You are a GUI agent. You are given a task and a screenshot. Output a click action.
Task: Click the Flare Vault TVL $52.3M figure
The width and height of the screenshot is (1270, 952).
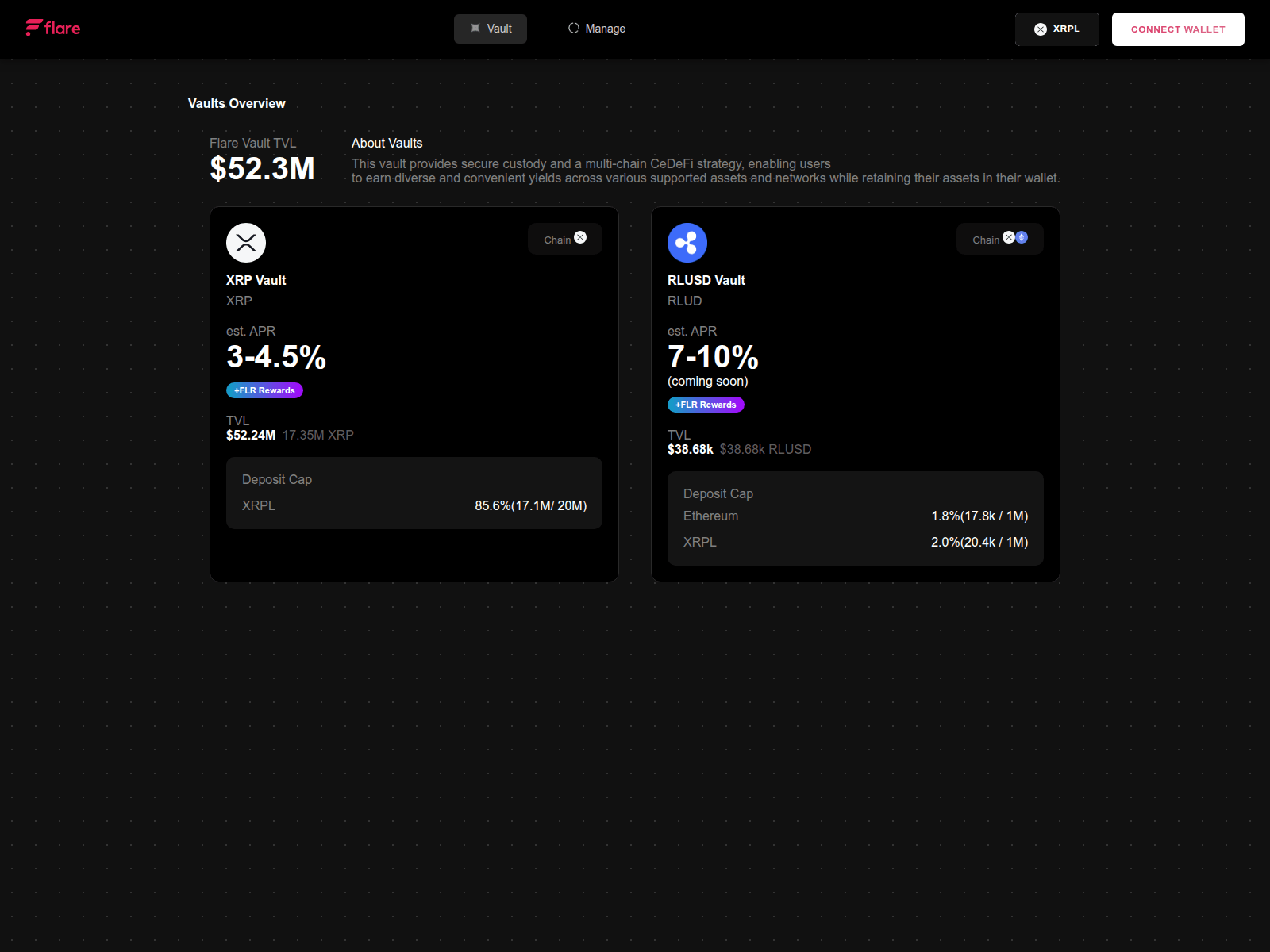(x=261, y=167)
